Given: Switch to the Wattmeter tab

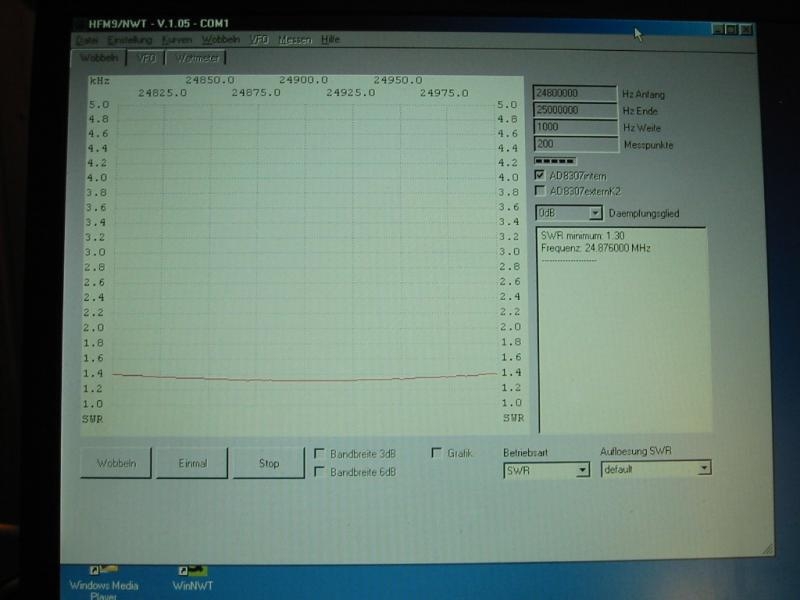Looking at the screenshot, I should click(196, 58).
